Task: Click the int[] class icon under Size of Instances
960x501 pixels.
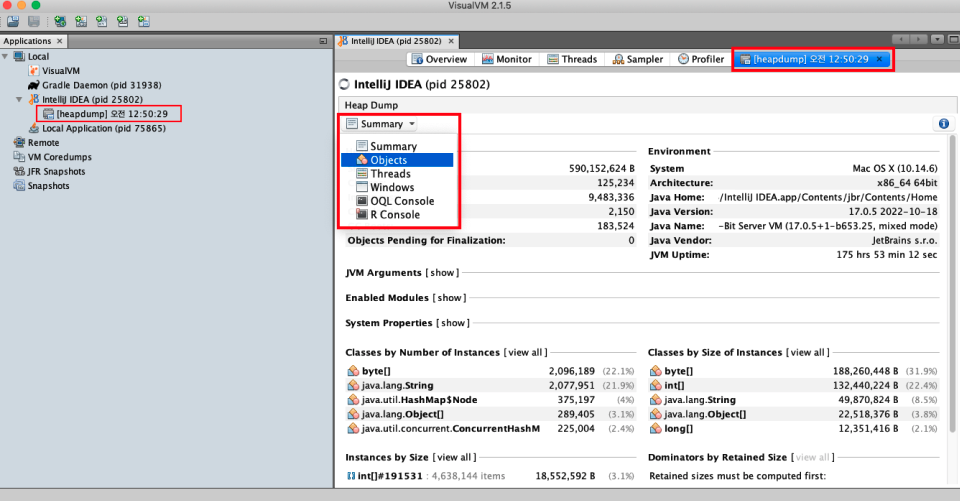Action: point(656,385)
